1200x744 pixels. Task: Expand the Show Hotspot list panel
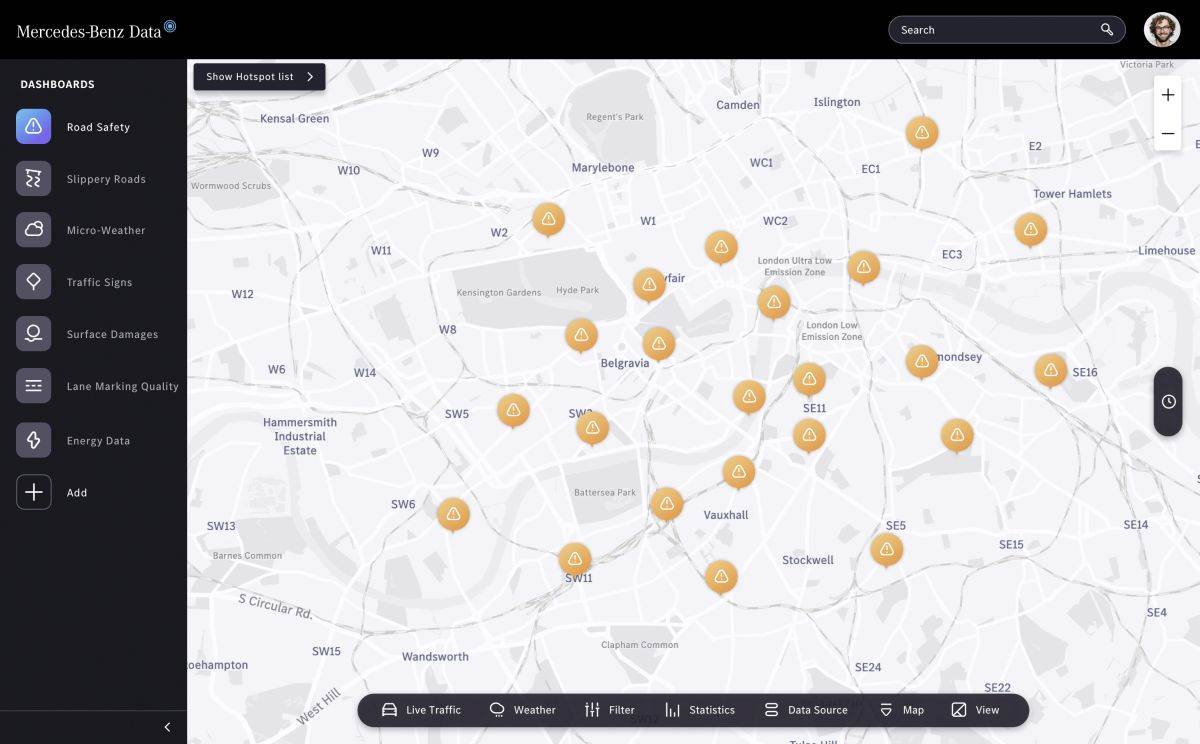coord(258,76)
